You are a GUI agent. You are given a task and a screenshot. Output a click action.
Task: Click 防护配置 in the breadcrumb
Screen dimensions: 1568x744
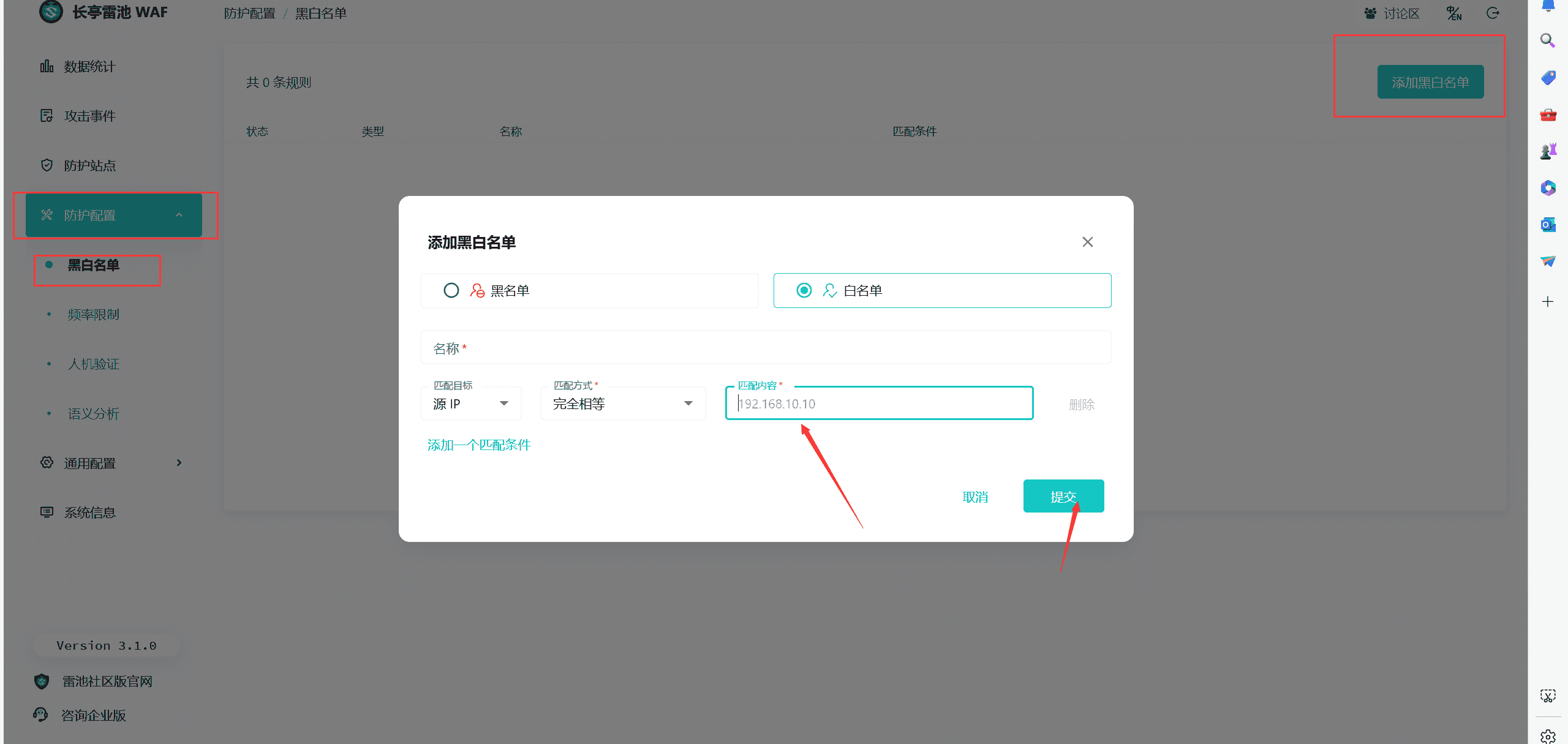coord(251,13)
